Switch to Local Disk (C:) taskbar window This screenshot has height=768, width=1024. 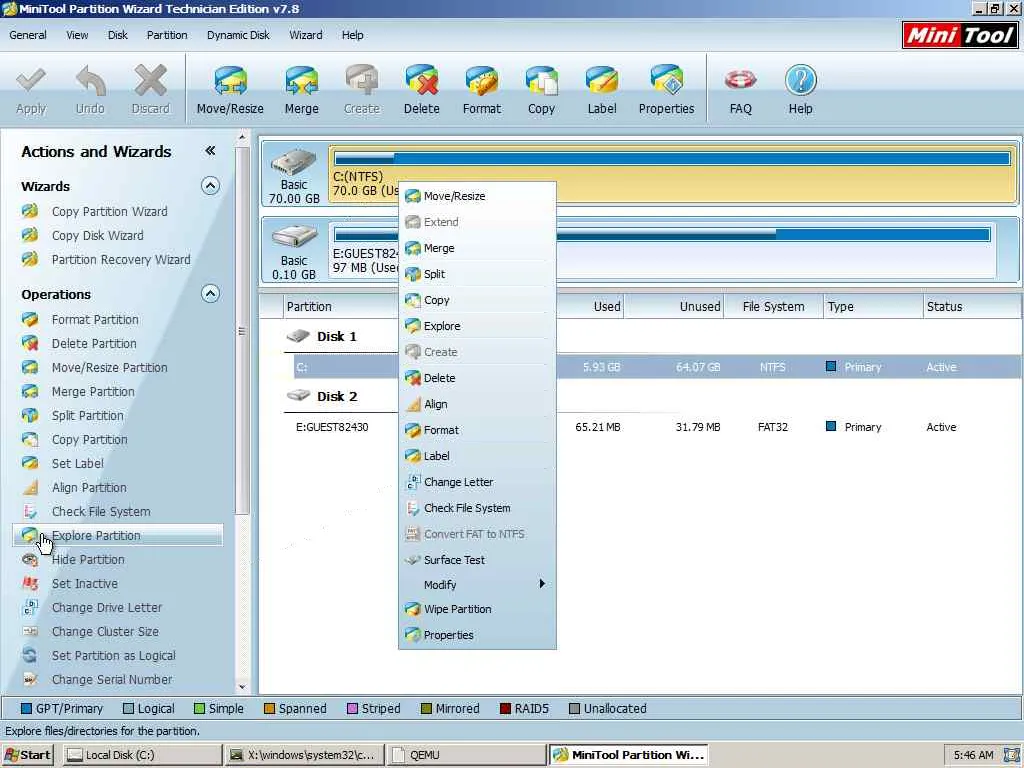(143, 755)
